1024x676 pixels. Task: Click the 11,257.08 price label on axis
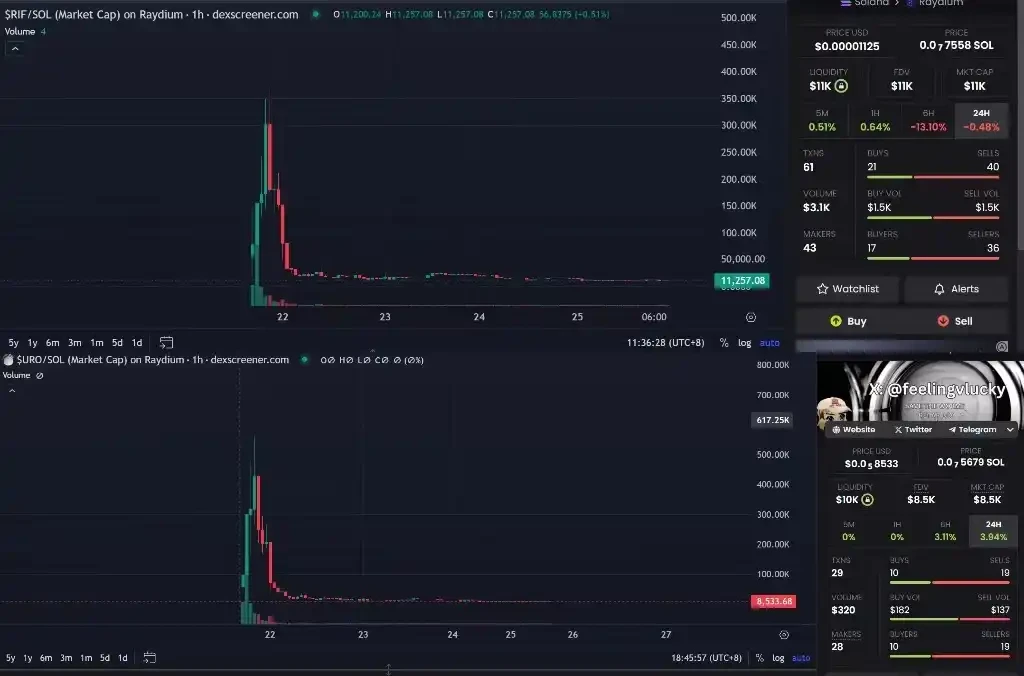(742, 281)
